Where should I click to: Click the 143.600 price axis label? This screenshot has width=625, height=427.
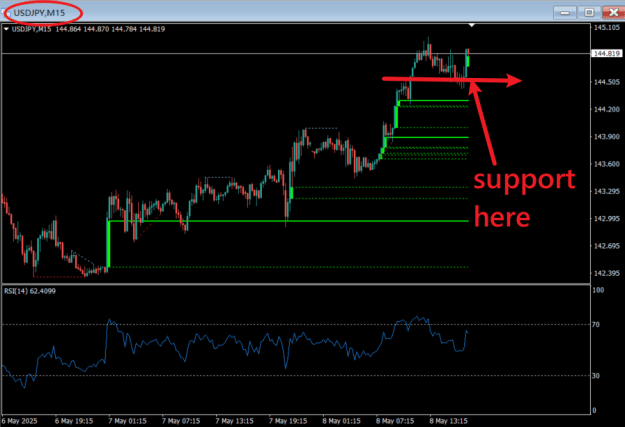point(607,164)
